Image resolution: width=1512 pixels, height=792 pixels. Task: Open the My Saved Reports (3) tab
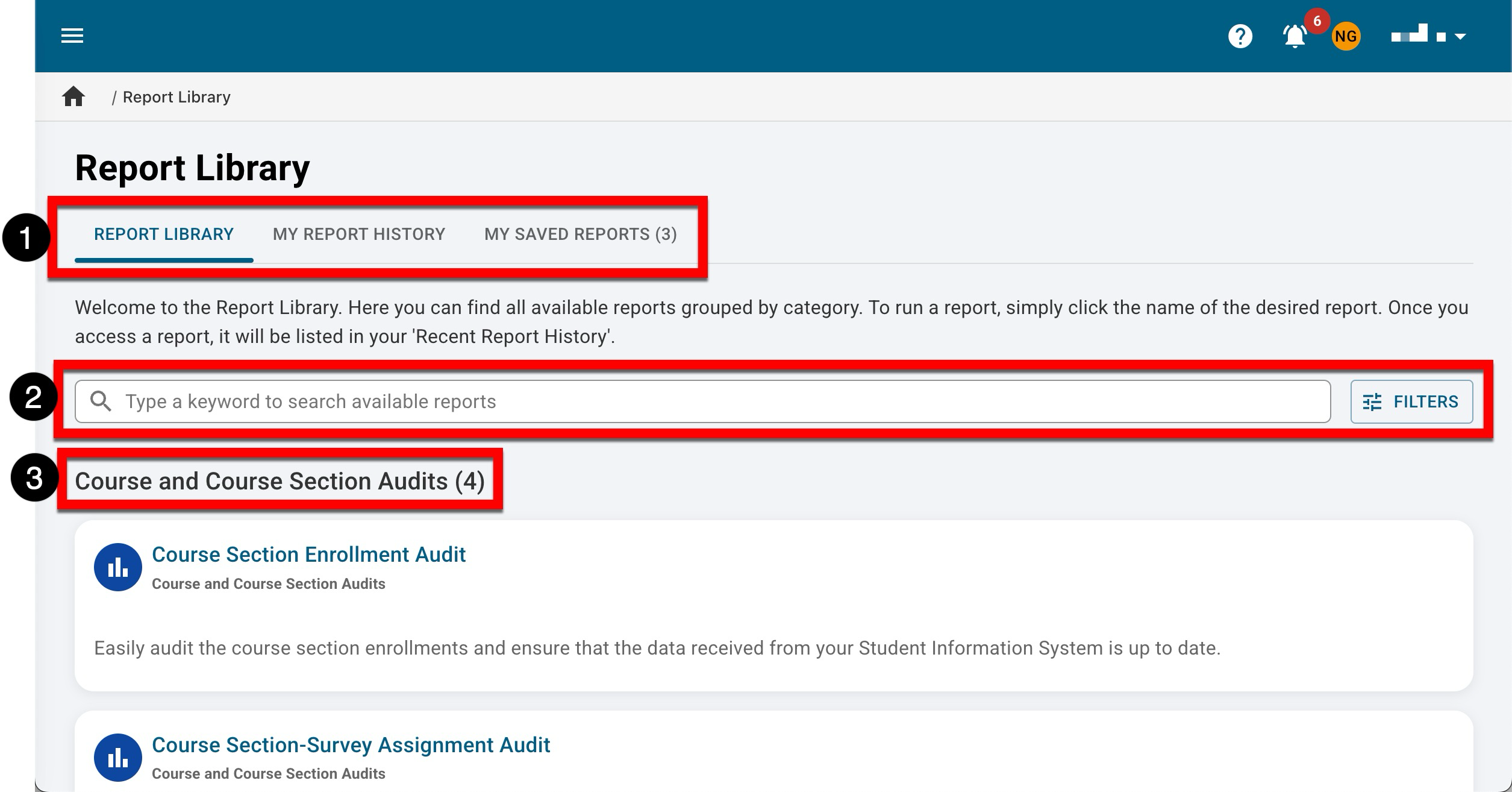580,234
